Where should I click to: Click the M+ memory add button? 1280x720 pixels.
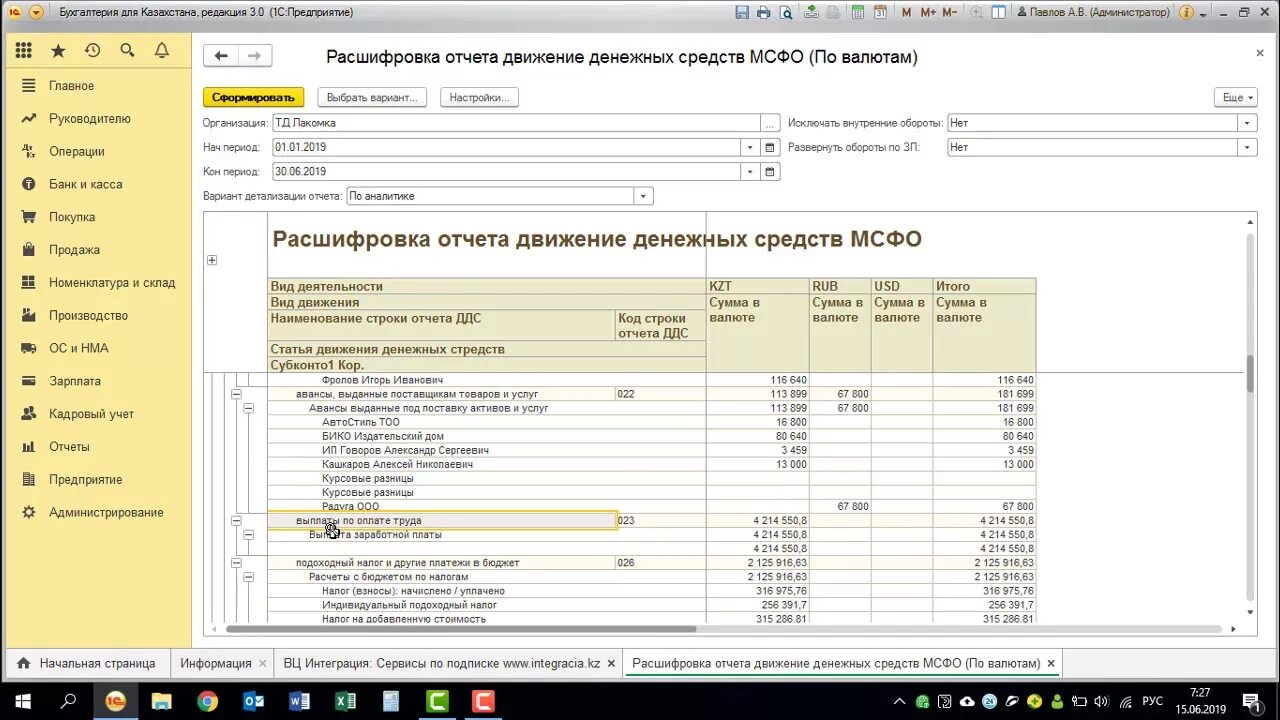pos(928,13)
